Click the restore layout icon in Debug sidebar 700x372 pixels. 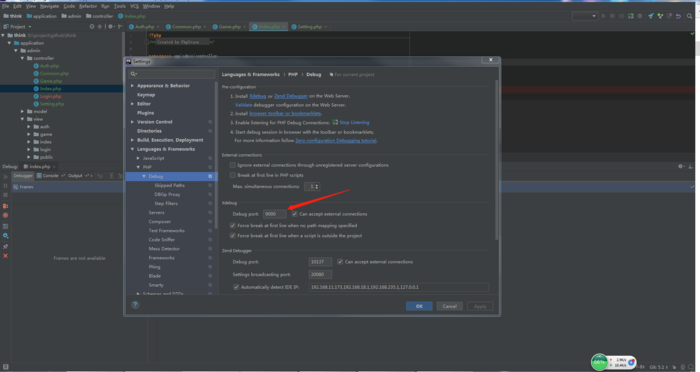point(5,226)
